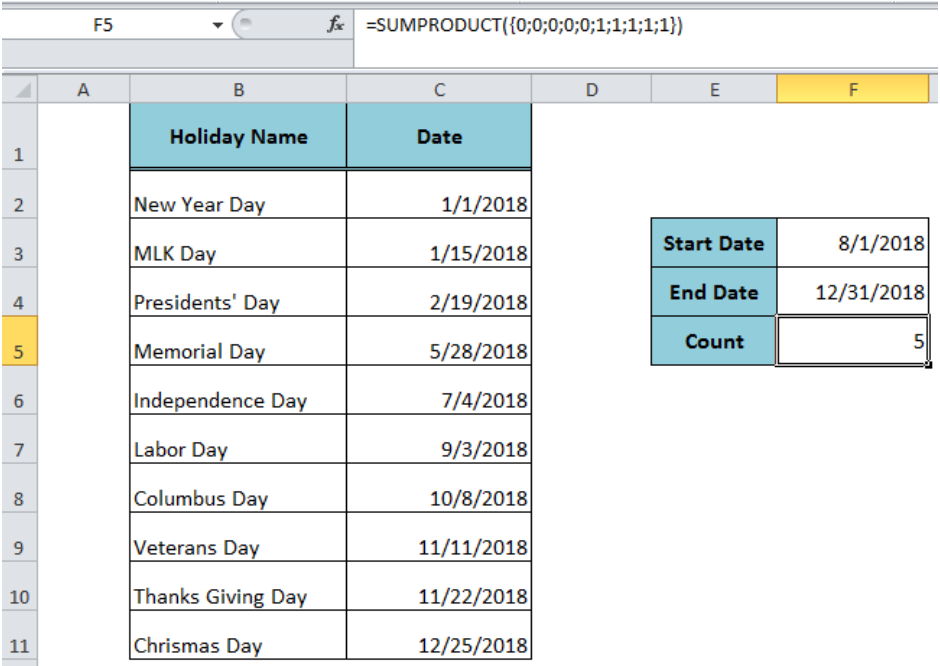
Task: Select column header B
Action: pos(238,88)
